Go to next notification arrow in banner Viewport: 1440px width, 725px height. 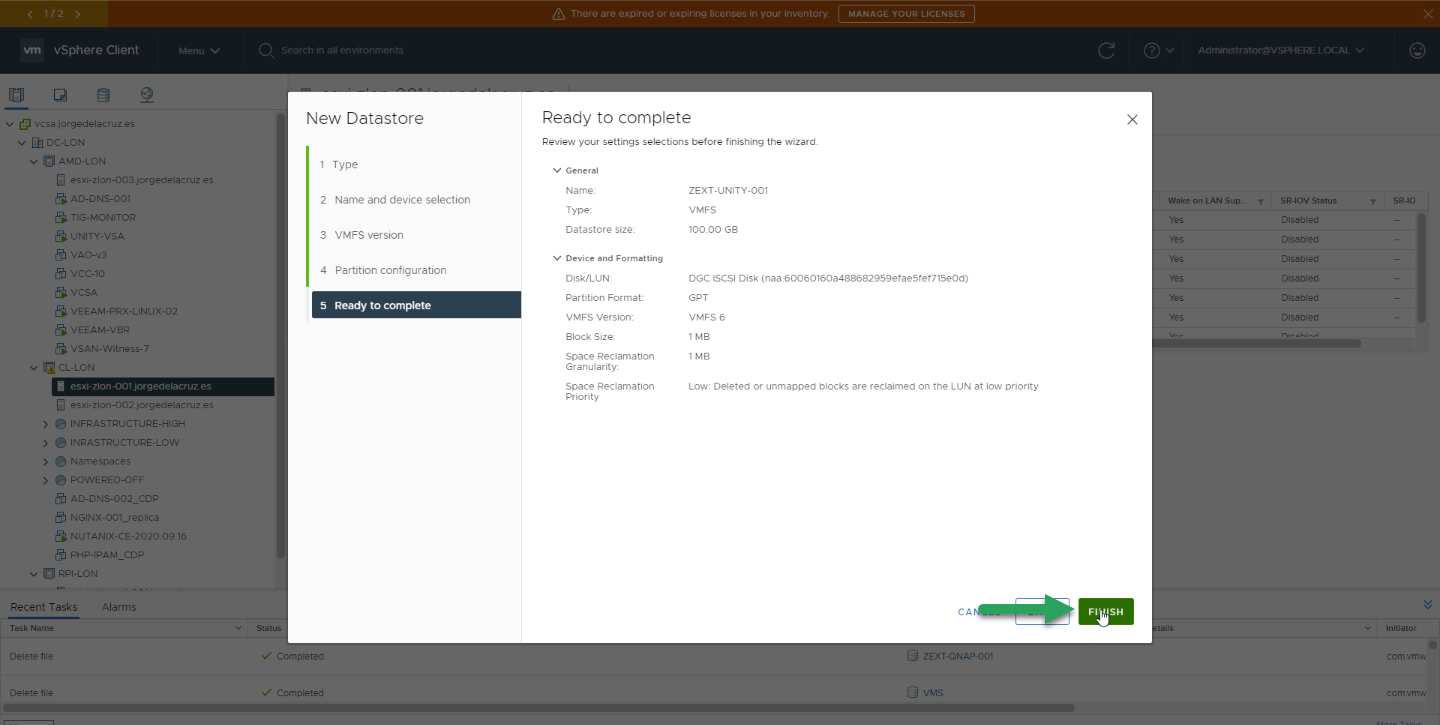[x=78, y=14]
